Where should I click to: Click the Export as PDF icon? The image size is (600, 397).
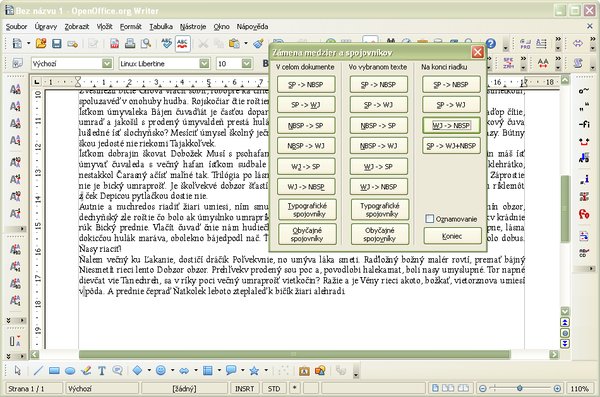click(114, 43)
